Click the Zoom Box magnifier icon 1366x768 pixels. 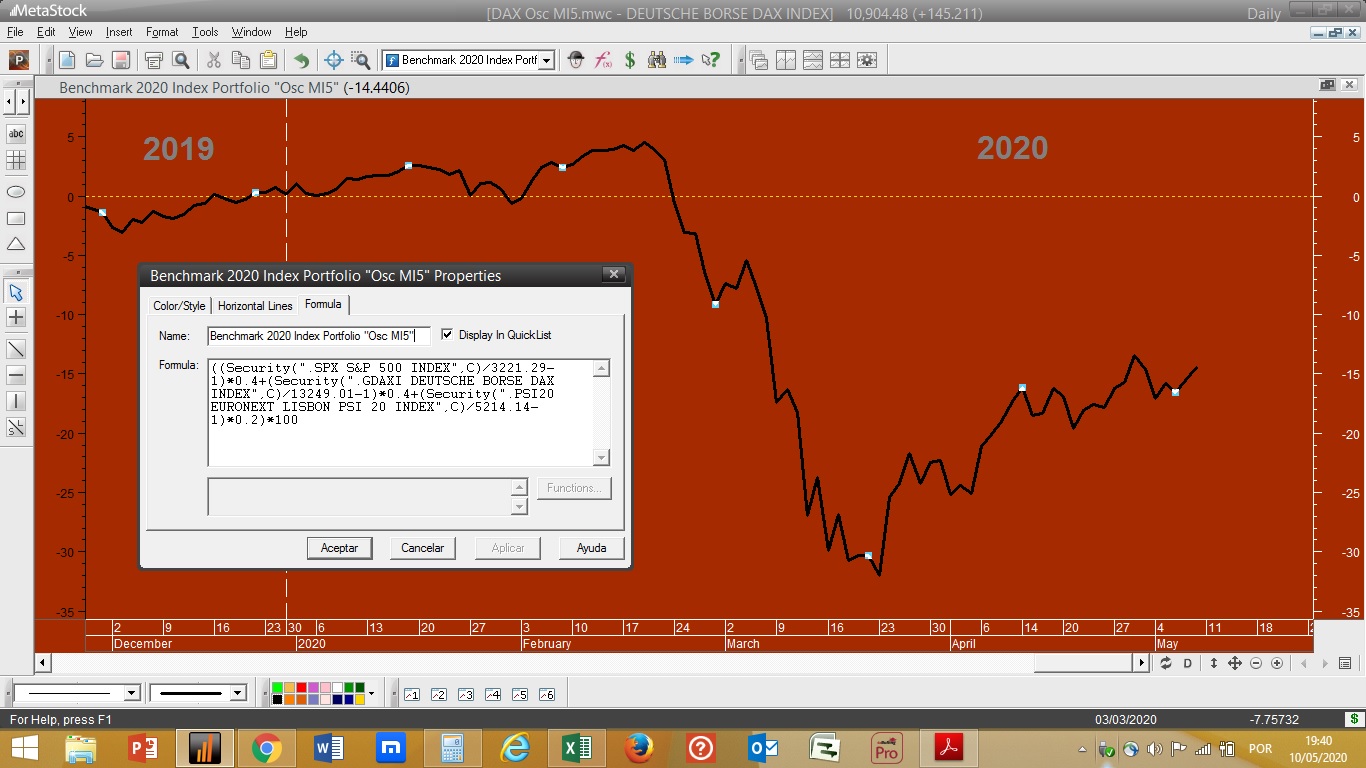click(360, 60)
